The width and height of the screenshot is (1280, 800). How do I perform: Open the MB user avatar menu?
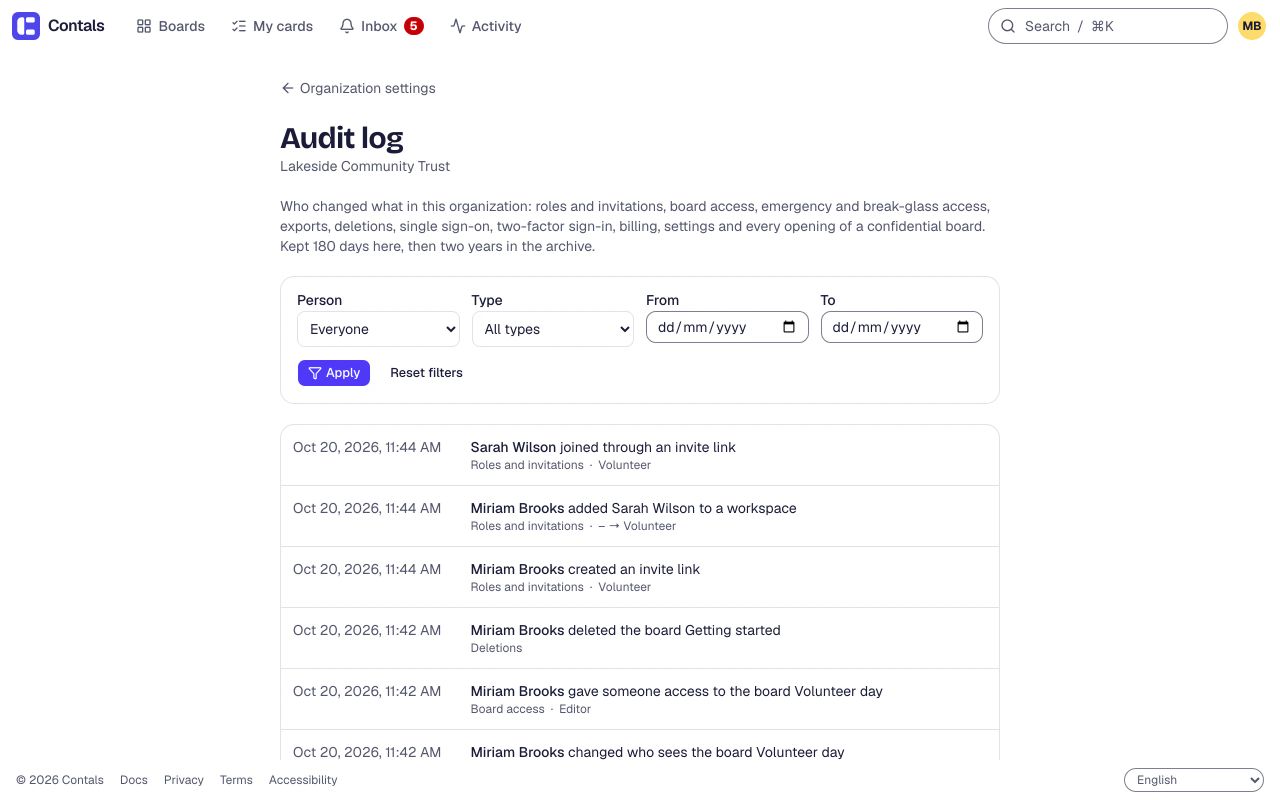(1252, 26)
